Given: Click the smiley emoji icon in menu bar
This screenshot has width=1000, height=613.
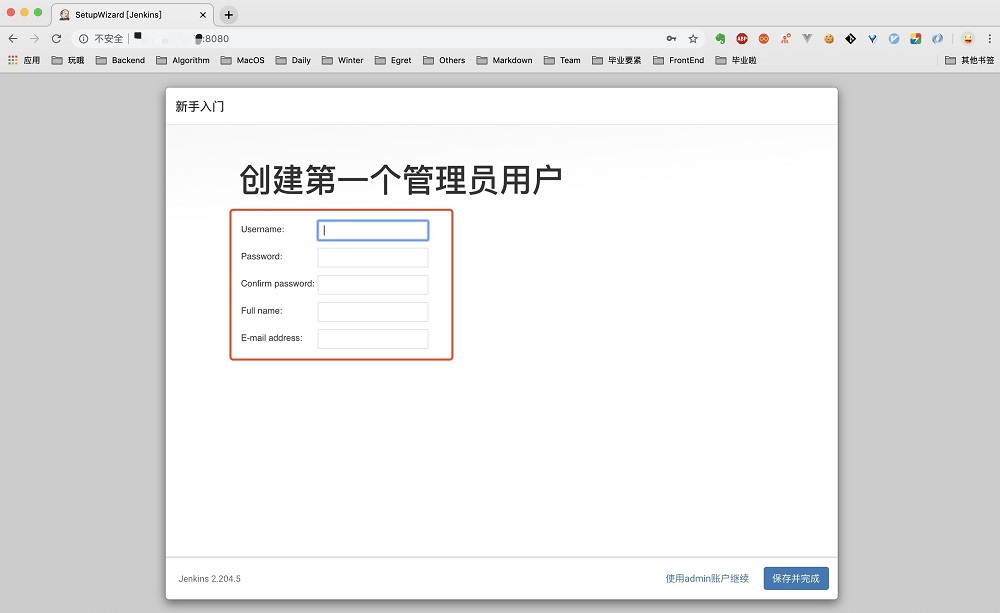Looking at the screenshot, I should point(966,38).
